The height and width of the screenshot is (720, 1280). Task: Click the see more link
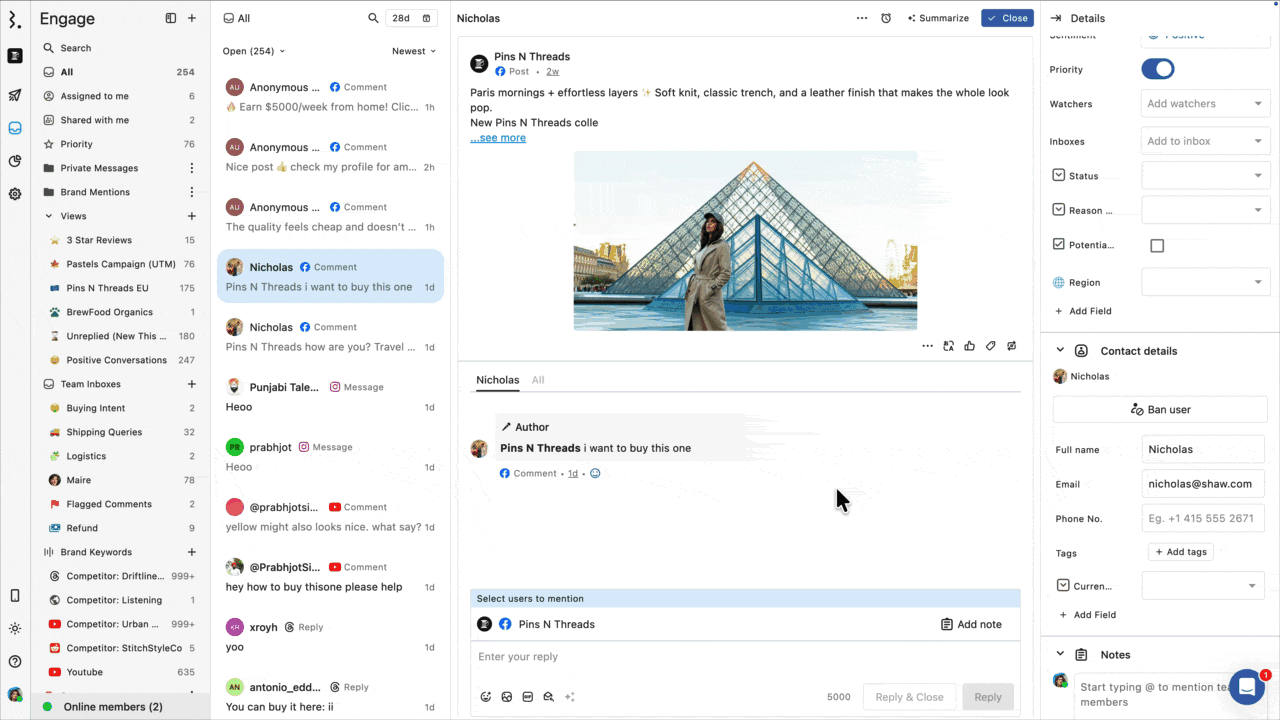pyautogui.click(x=498, y=138)
